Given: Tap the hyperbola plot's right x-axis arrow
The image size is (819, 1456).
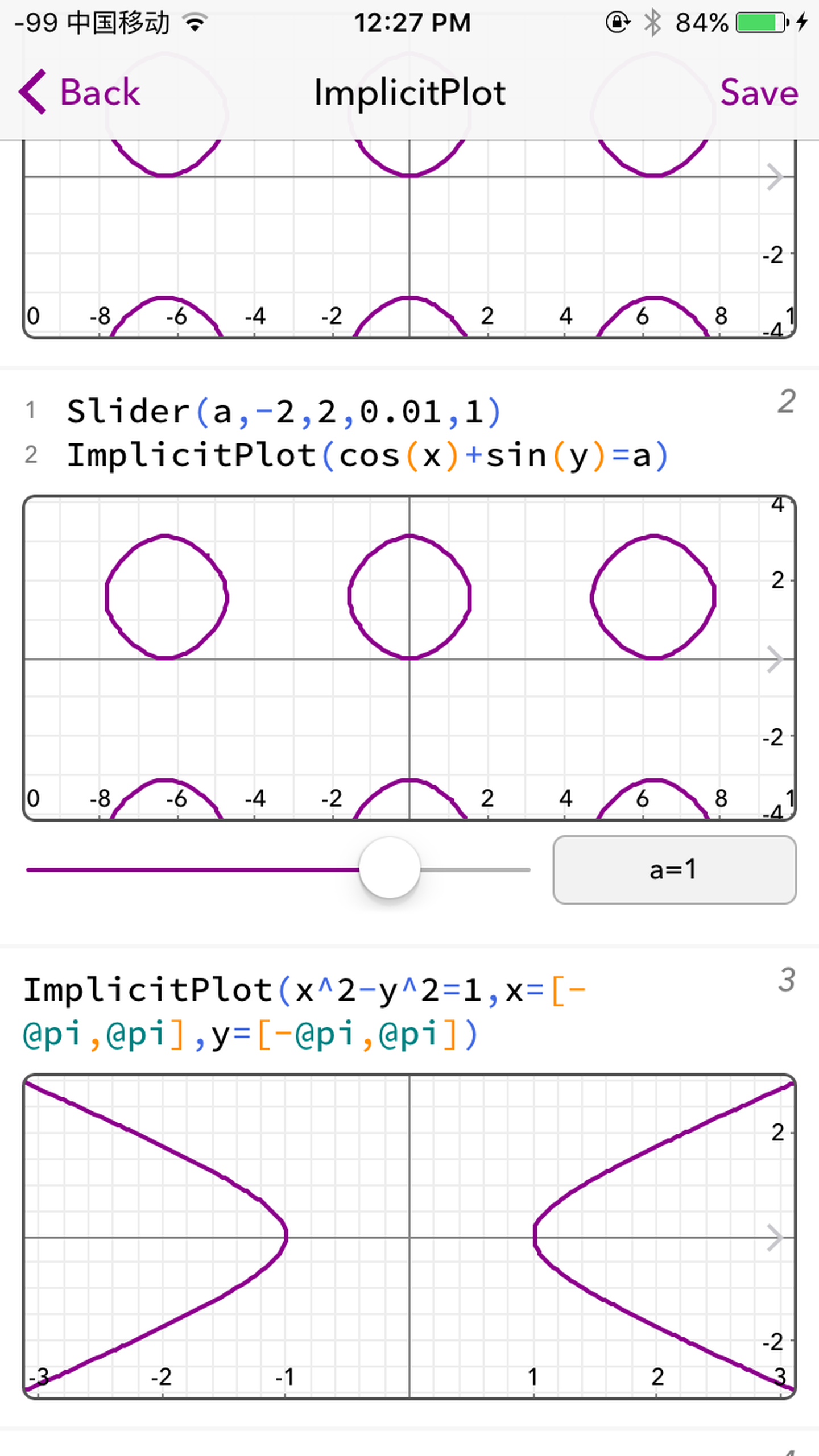Looking at the screenshot, I should coord(775,1238).
